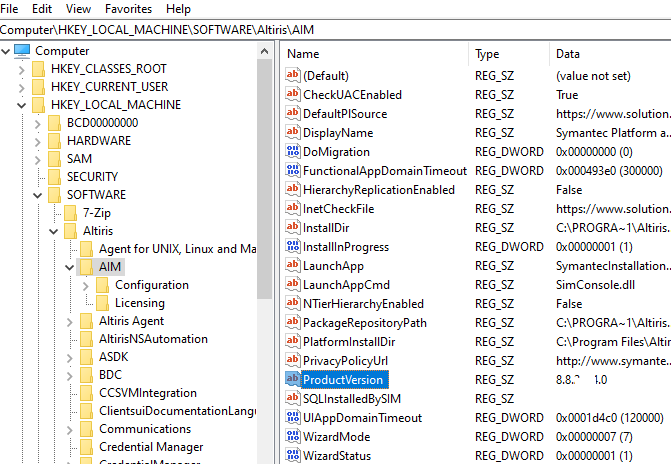Click the ProductVersion string value icon

(x=293, y=379)
